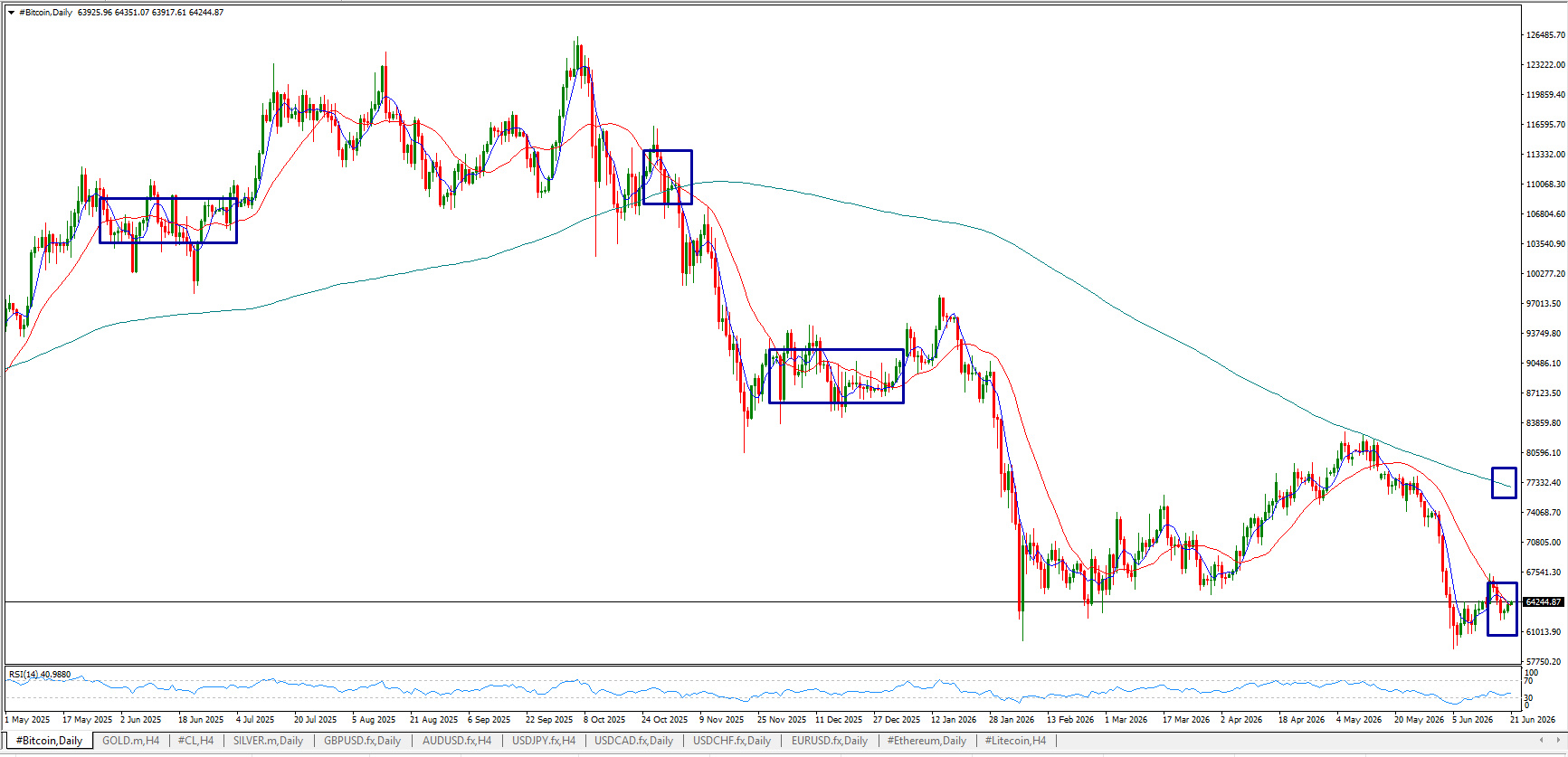This screenshot has width=1568, height=757.
Task: Open the #CL,H4 chart tab
Action: click(x=195, y=741)
